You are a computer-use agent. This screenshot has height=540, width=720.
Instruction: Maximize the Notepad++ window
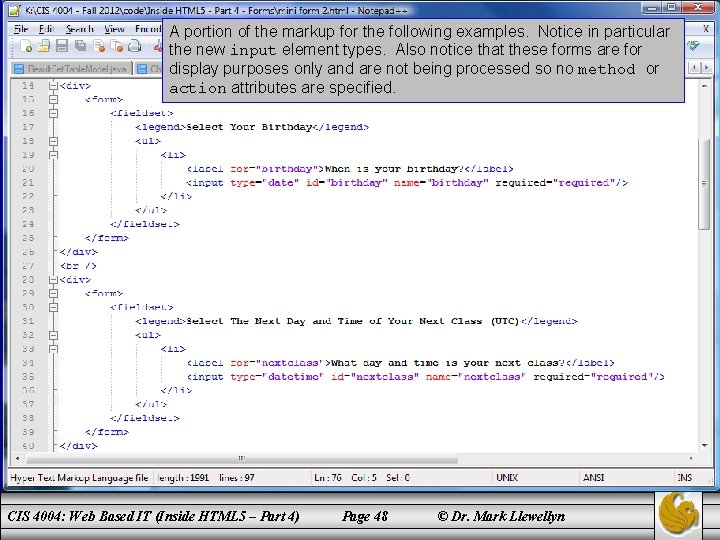[672, 8]
